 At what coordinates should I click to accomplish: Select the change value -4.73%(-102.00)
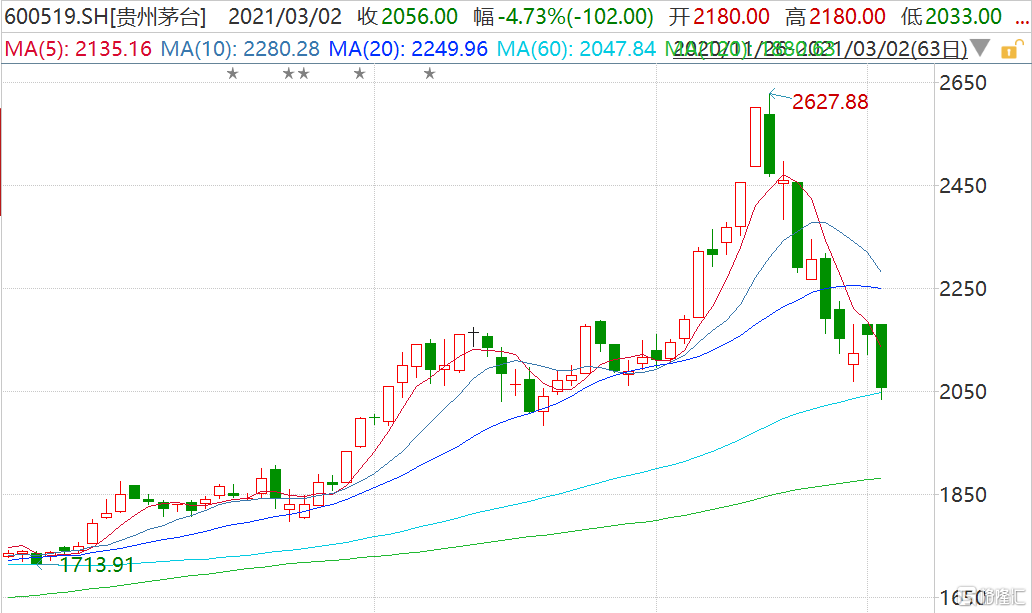(564, 16)
